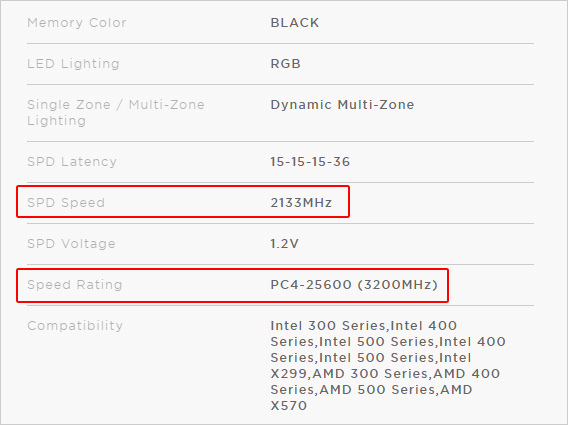Click the Memory Color label
This screenshot has width=568, height=425.
(77, 23)
